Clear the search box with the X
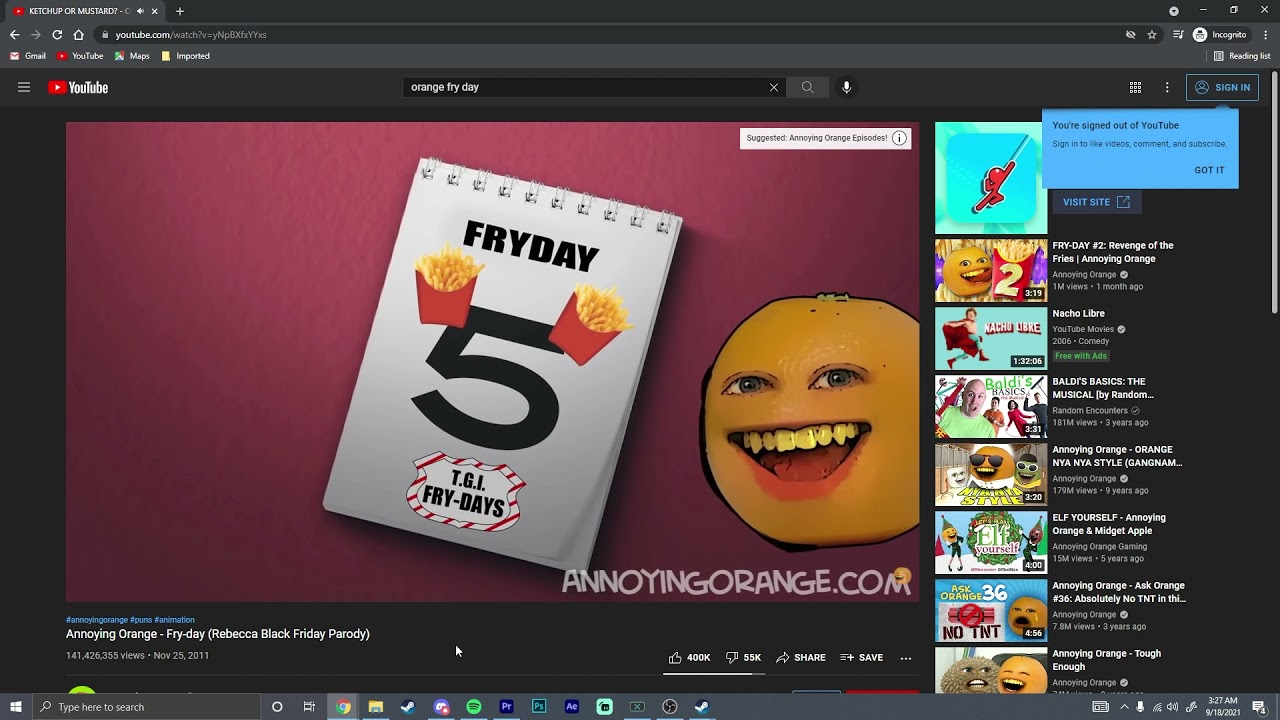The image size is (1280, 720). tap(773, 87)
